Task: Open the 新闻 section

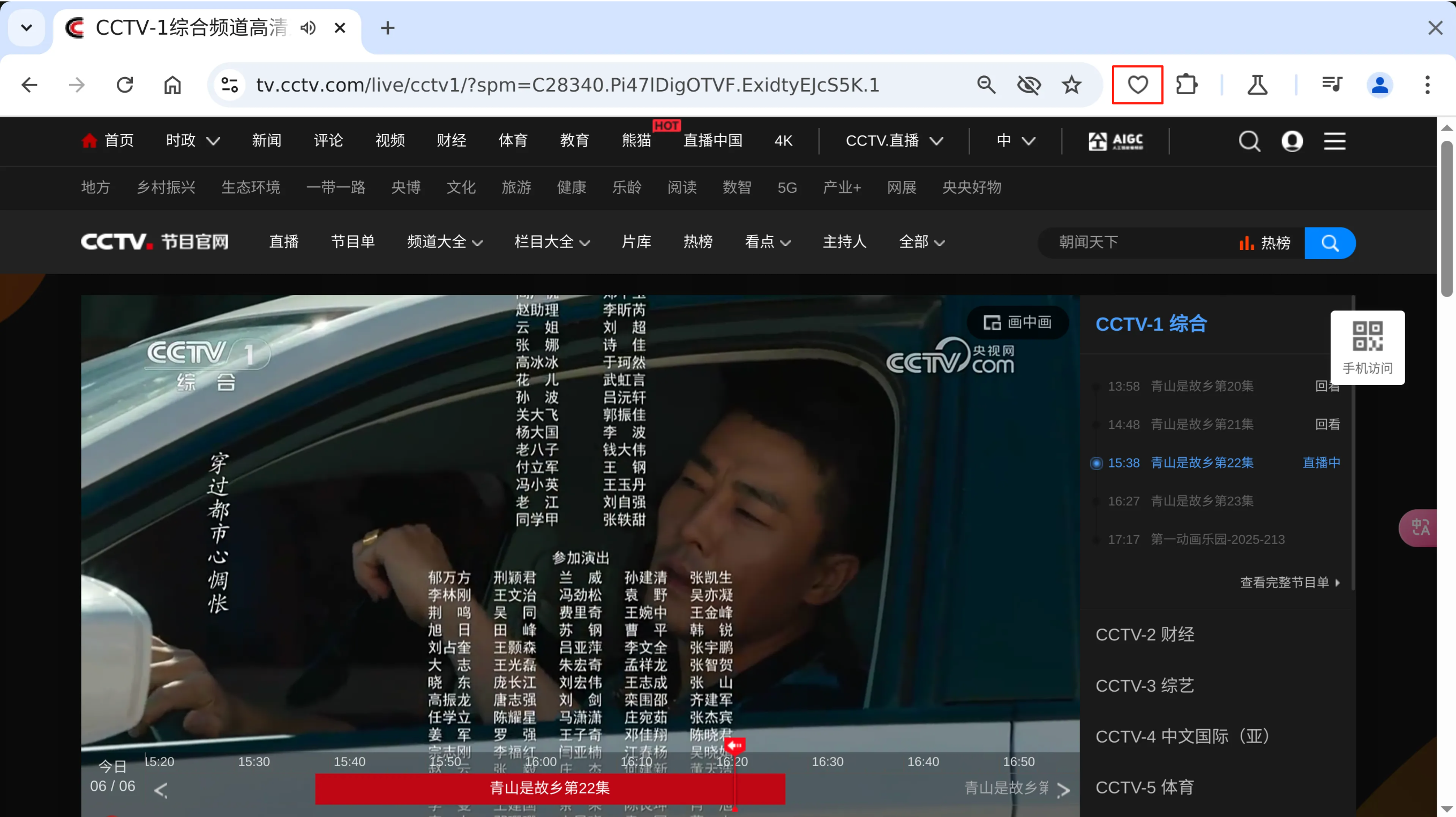Action: tap(266, 140)
